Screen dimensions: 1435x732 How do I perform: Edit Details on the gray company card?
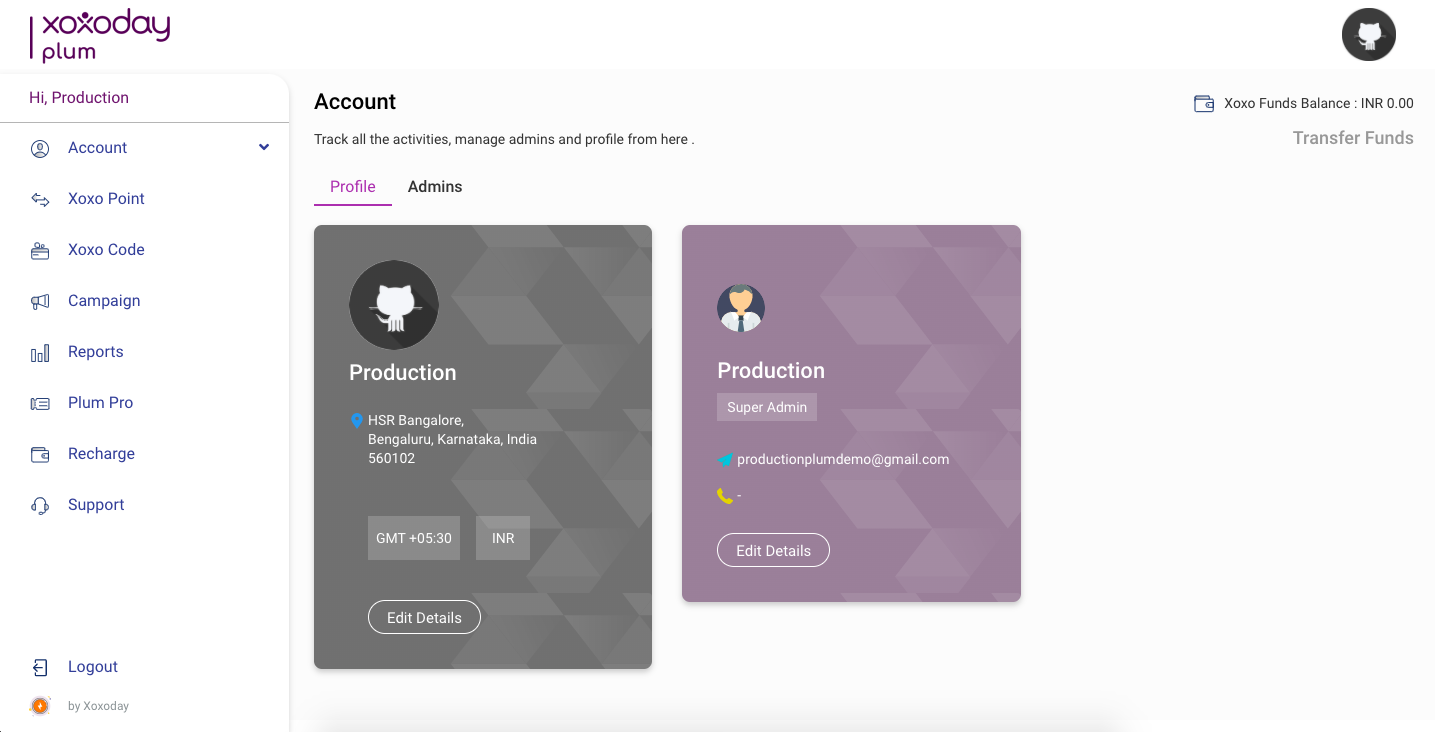coord(424,618)
